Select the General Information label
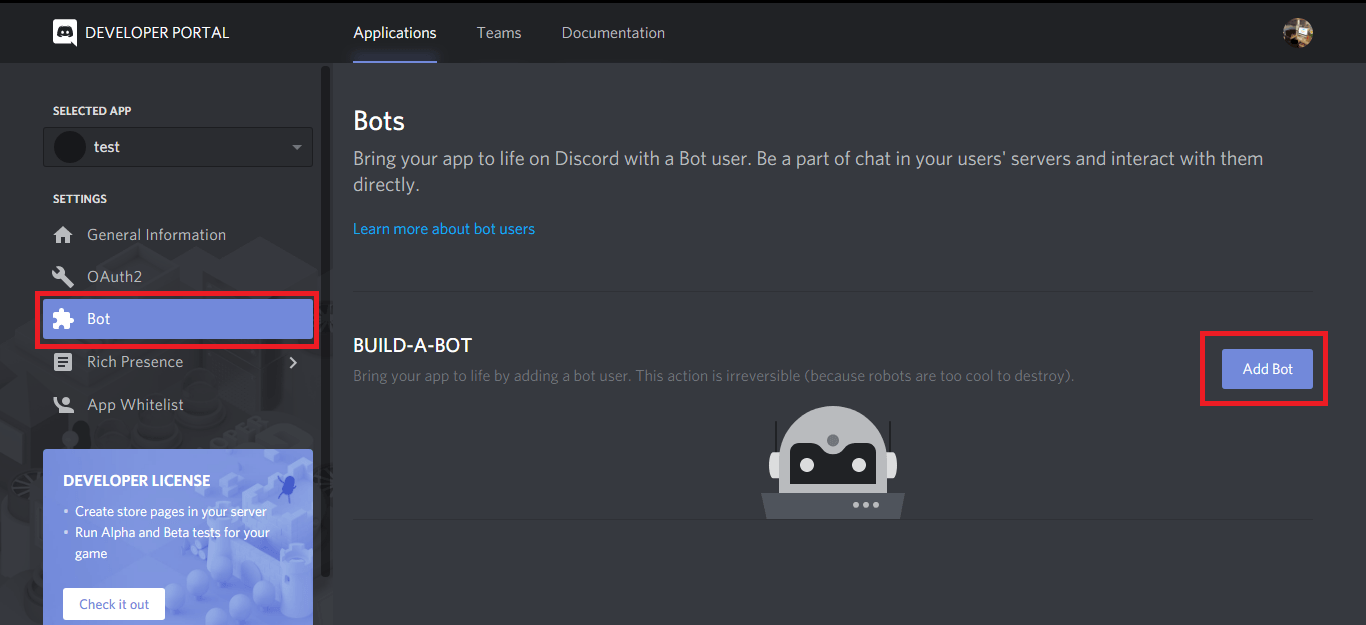 (156, 235)
